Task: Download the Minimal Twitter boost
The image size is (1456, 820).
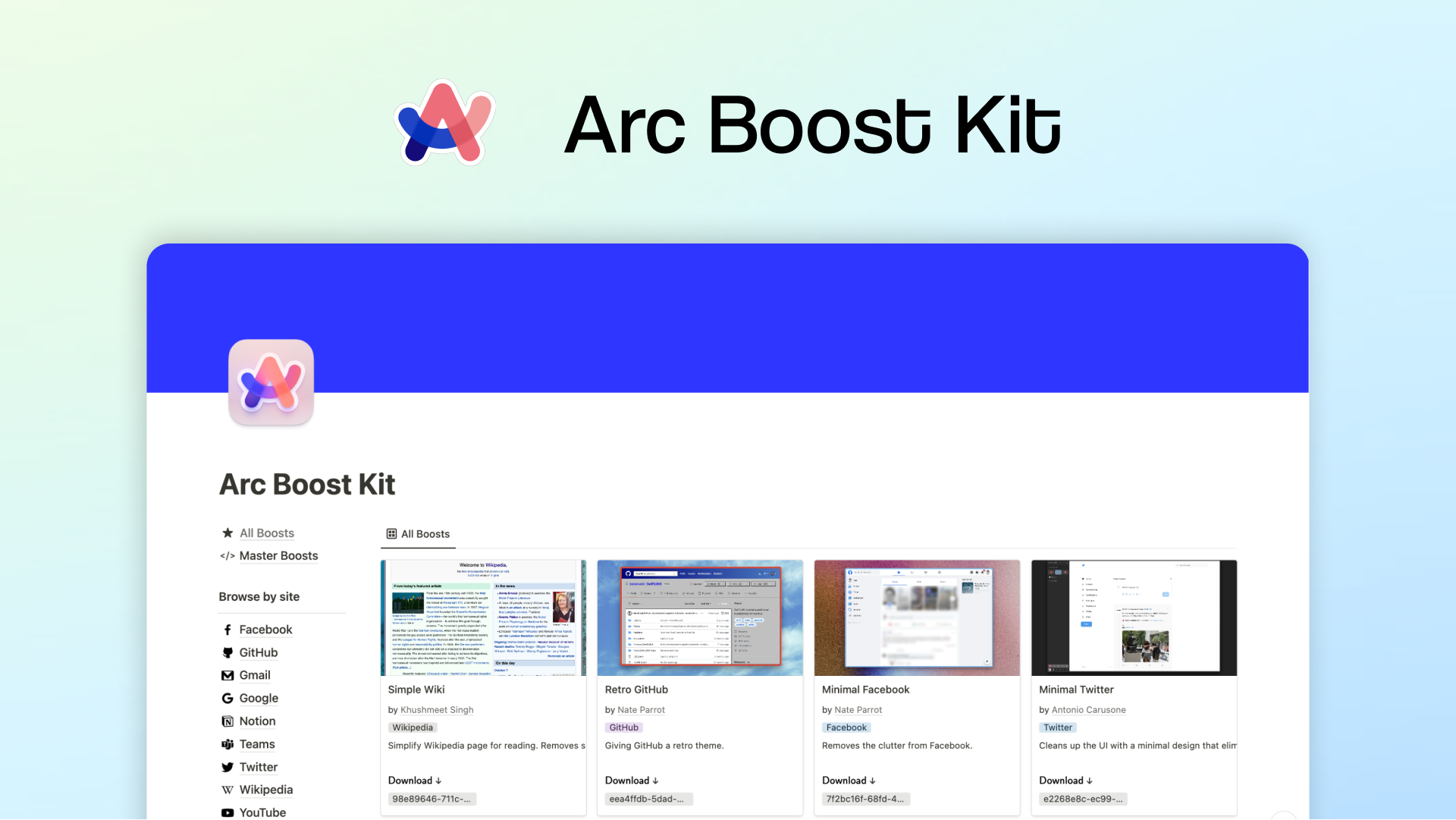Action: [1065, 781]
